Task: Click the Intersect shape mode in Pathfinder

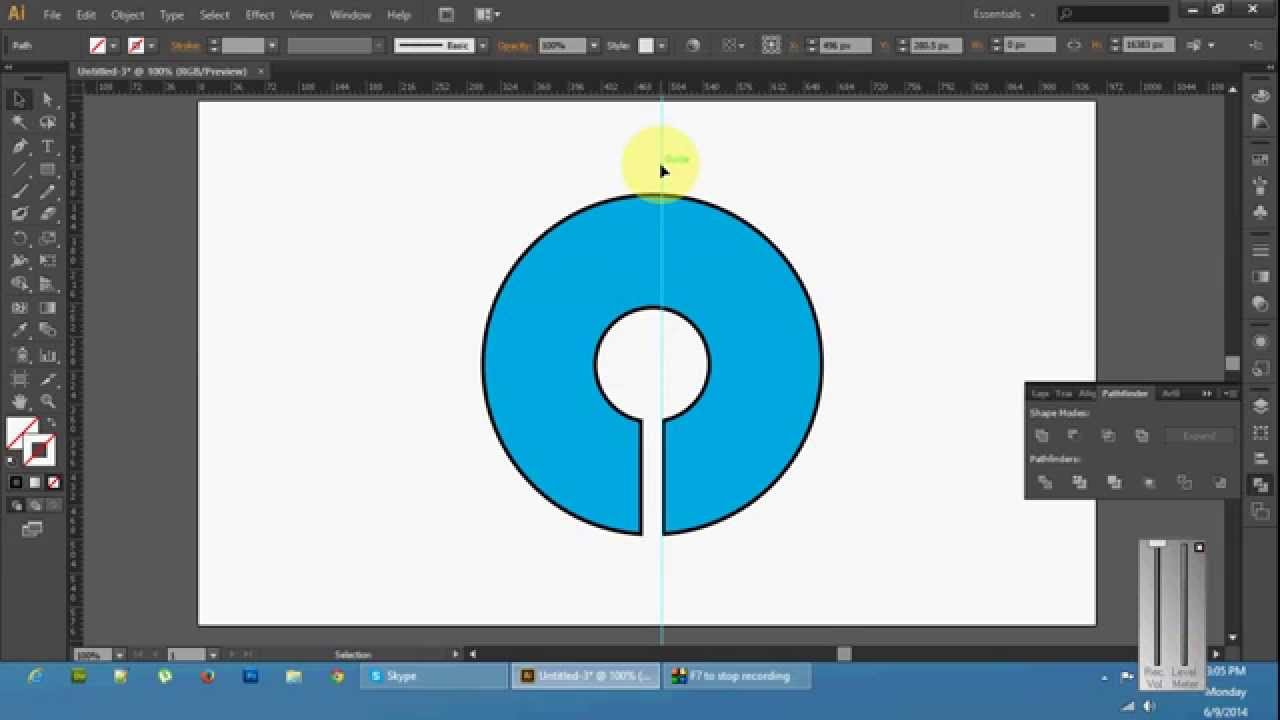Action: 1108,436
